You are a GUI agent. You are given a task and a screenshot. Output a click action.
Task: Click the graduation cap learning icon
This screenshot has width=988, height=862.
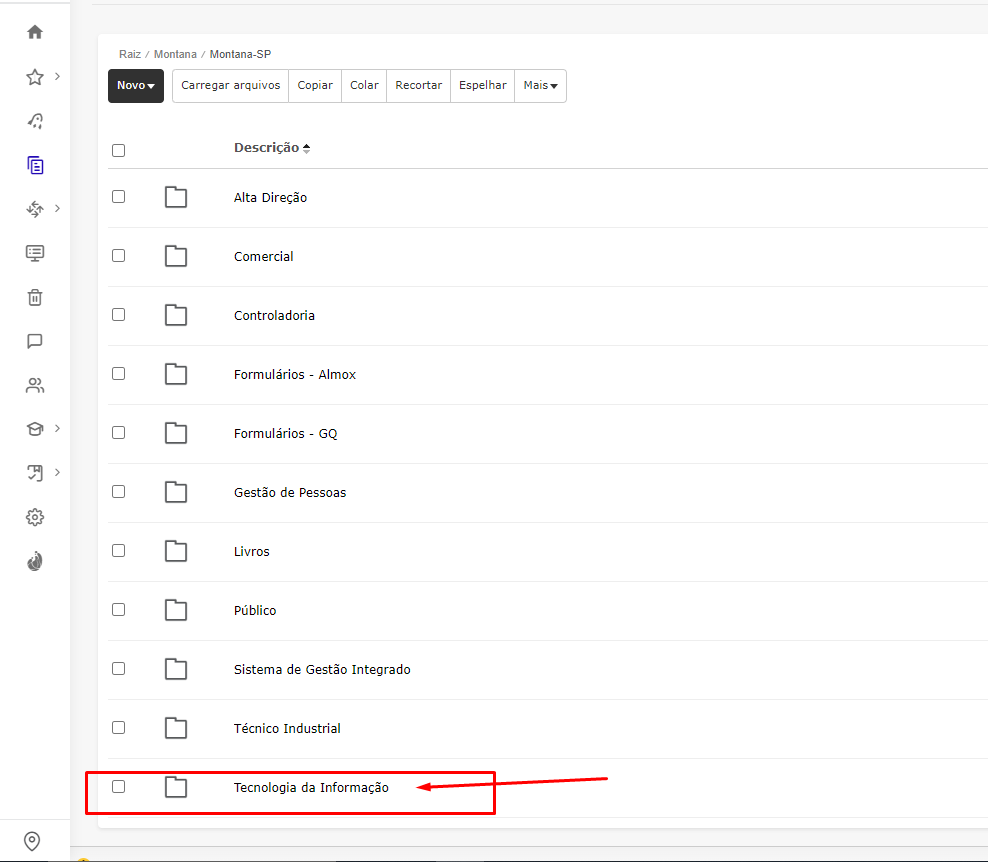tap(35, 429)
